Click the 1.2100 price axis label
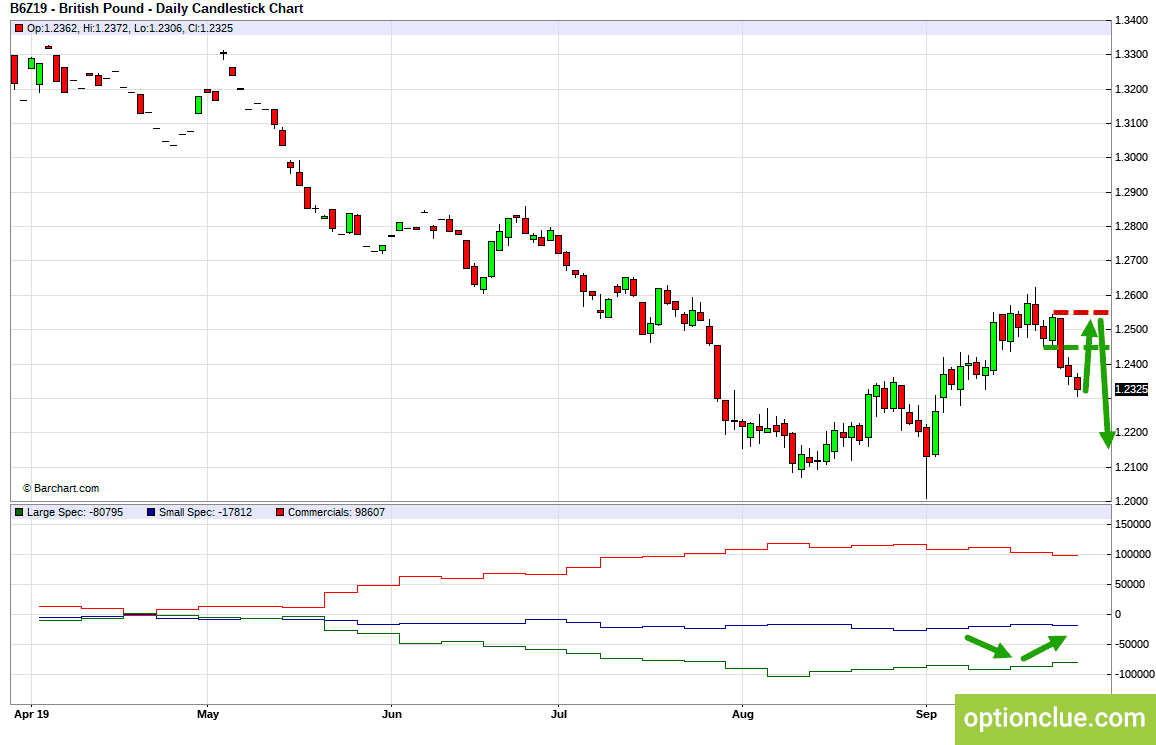Viewport: 1156px width, 745px height. pos(1131,467)
